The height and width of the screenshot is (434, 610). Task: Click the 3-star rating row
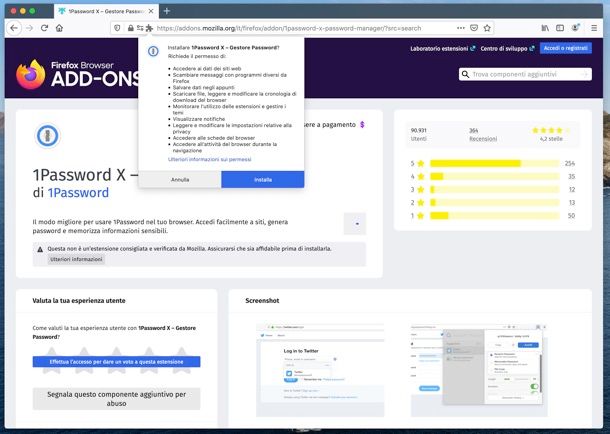(x=493, y=190)
